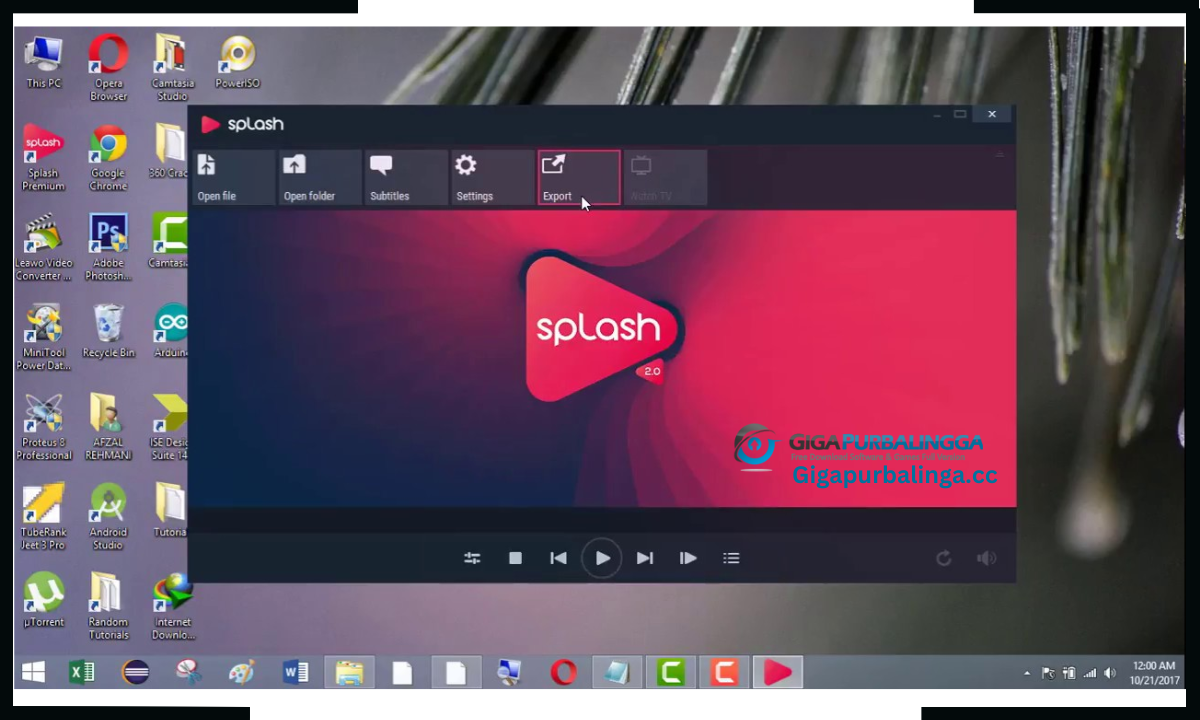Select µTorrent desktop shortcut
Image resolution: width=1200 pixels, height=720 pixels.
[x=44, y=600]
